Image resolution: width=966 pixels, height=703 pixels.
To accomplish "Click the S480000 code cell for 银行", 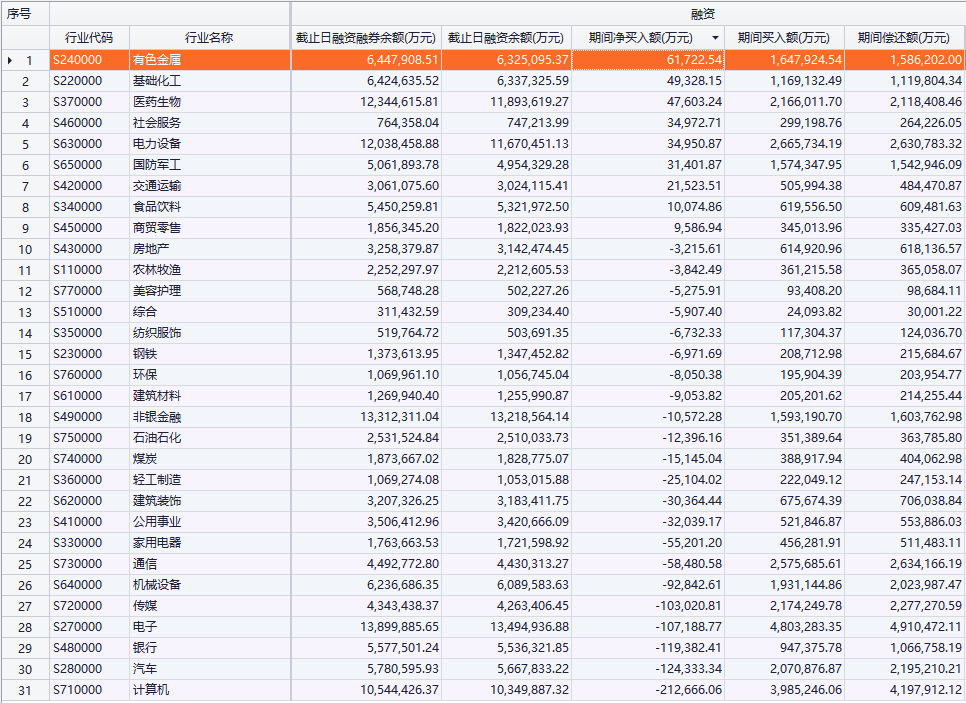I will coord(89,648).
